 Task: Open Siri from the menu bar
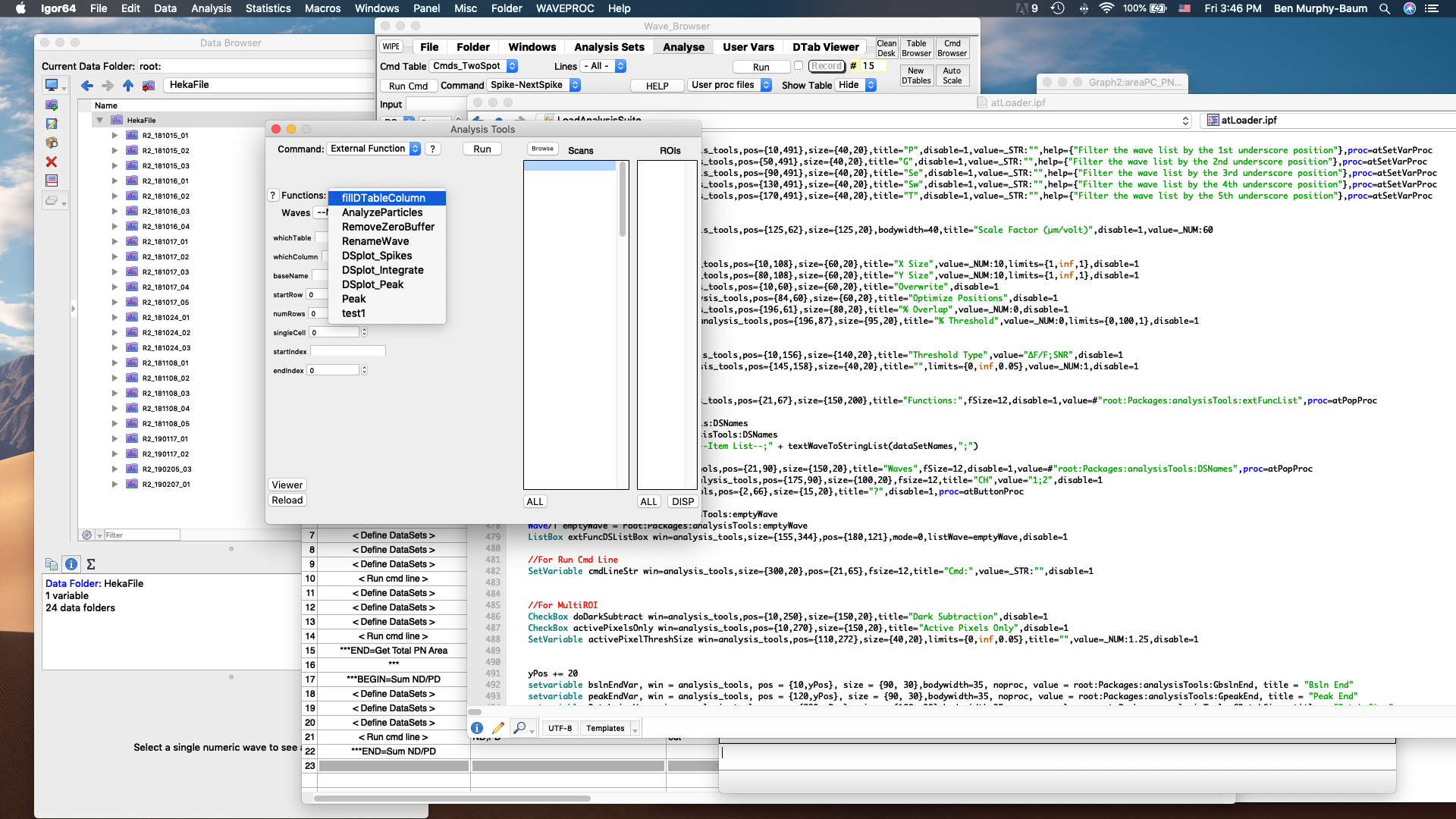click(1410, 8)
